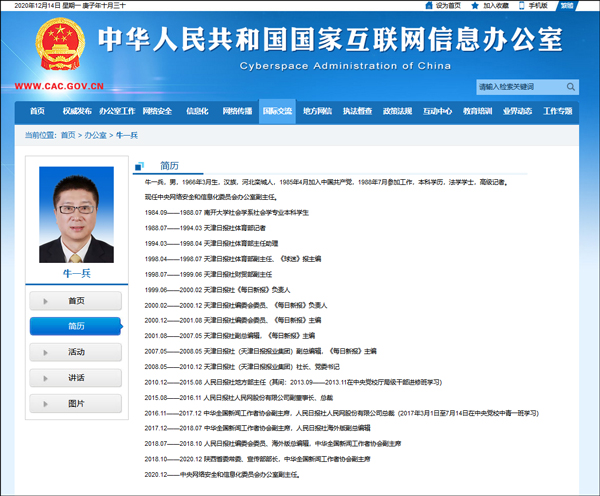The image size is (600, 496).
Task: Click 牛一兵 in the breadcrumb trail
Action: click(127, 135)
